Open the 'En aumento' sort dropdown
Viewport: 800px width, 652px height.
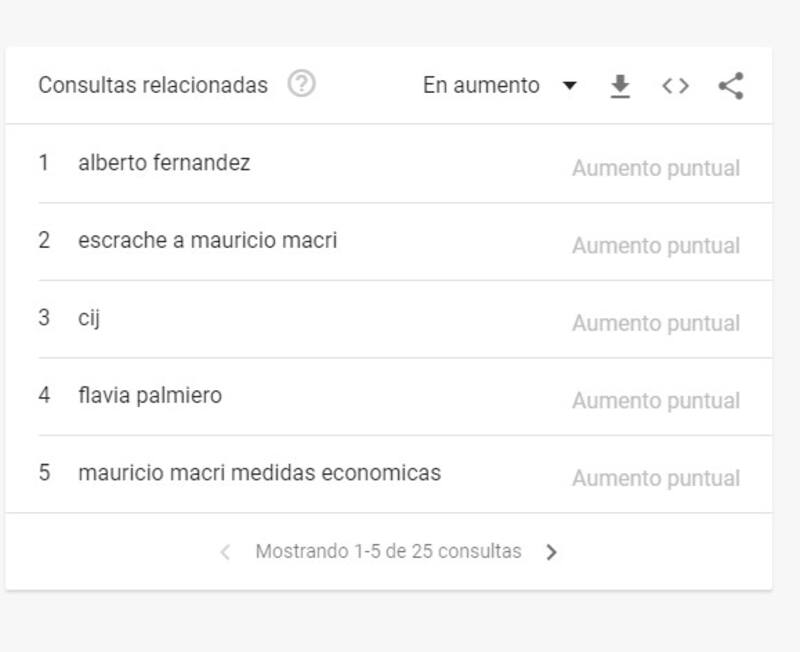click(481, 86)
